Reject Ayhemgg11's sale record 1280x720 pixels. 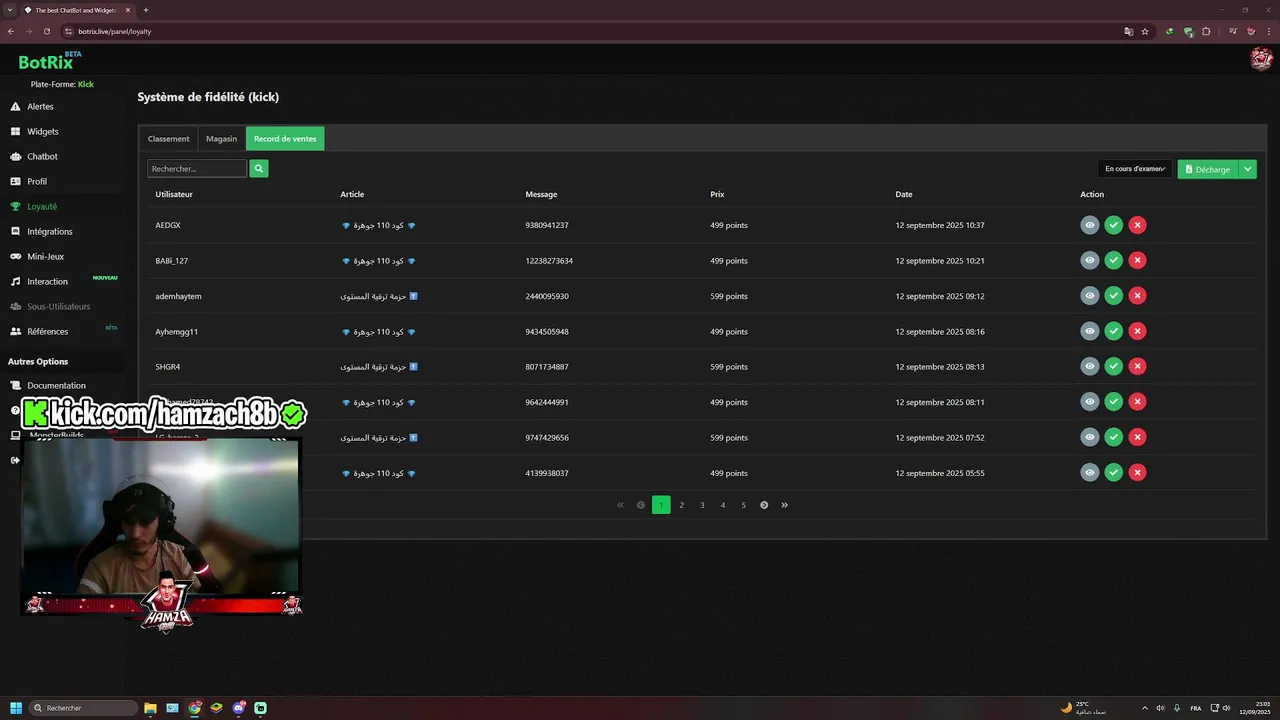(x=1137, y=331)
